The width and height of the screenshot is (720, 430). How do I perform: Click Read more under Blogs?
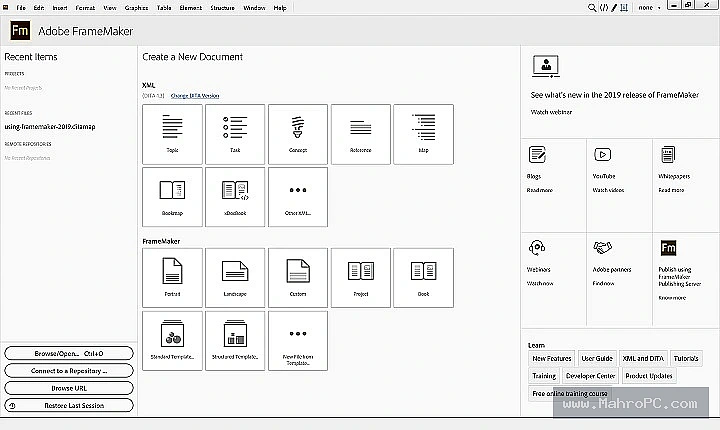(540, 190)
